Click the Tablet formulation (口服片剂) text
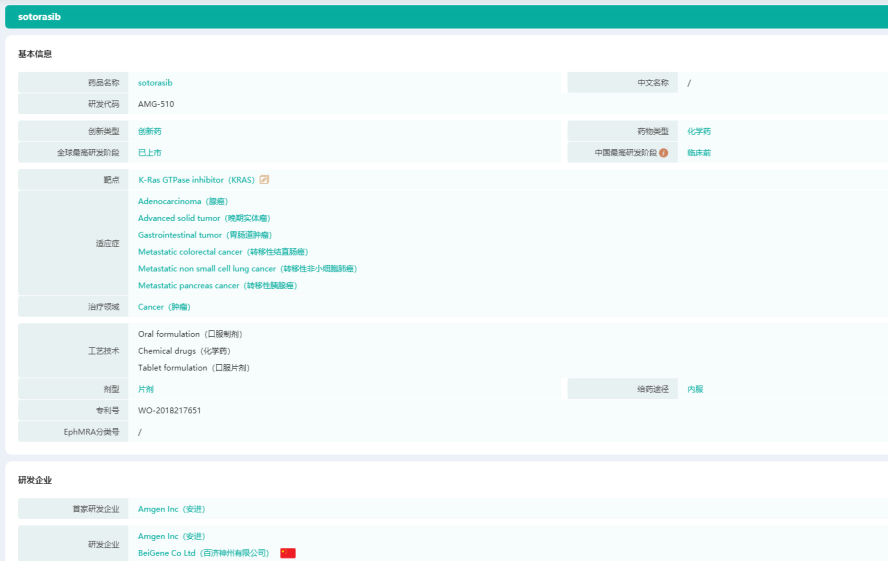The width and height of the screenshot is (888, 561). (x=194, y=368)
